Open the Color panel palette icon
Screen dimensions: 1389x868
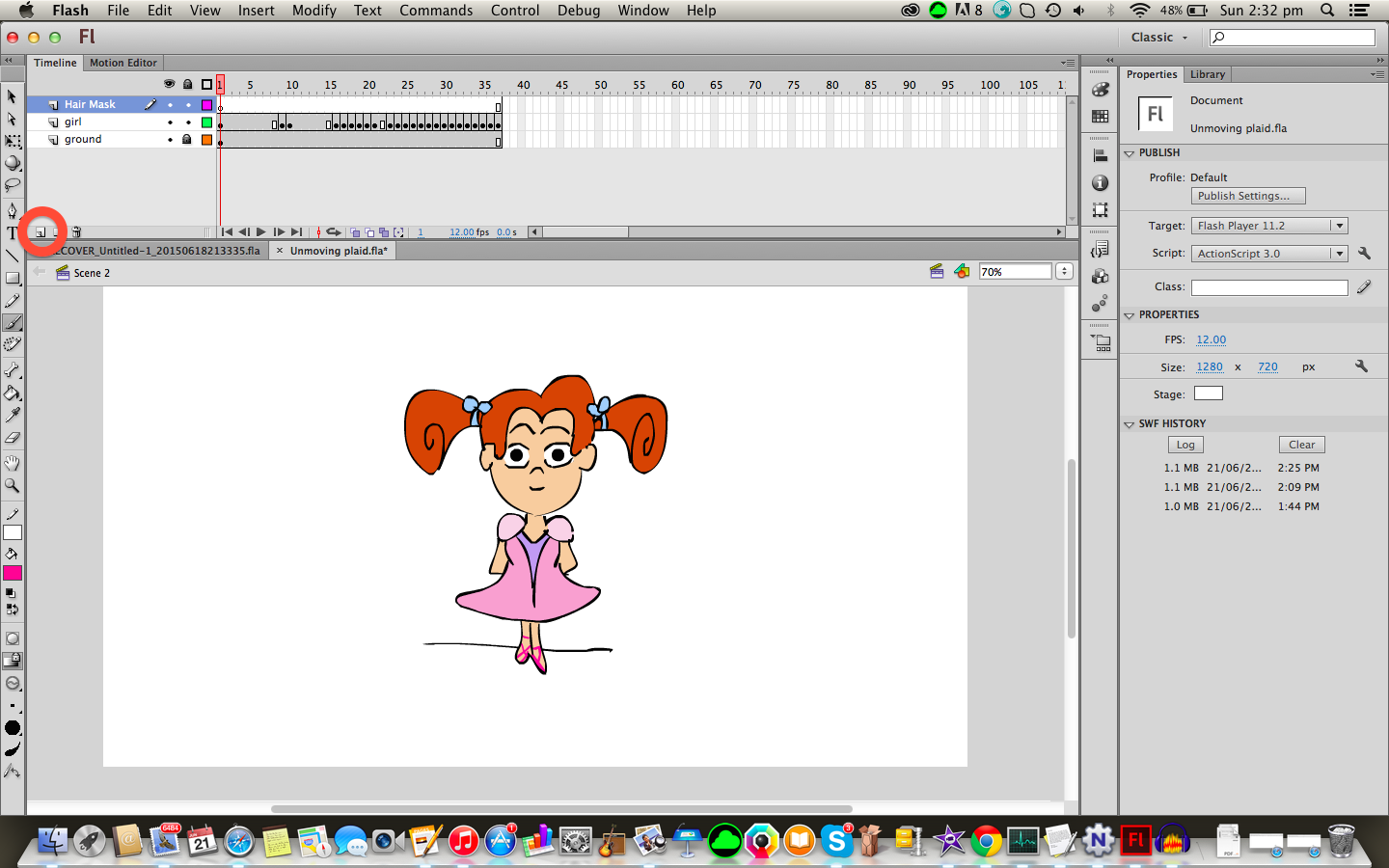(x=1100, y=89)
